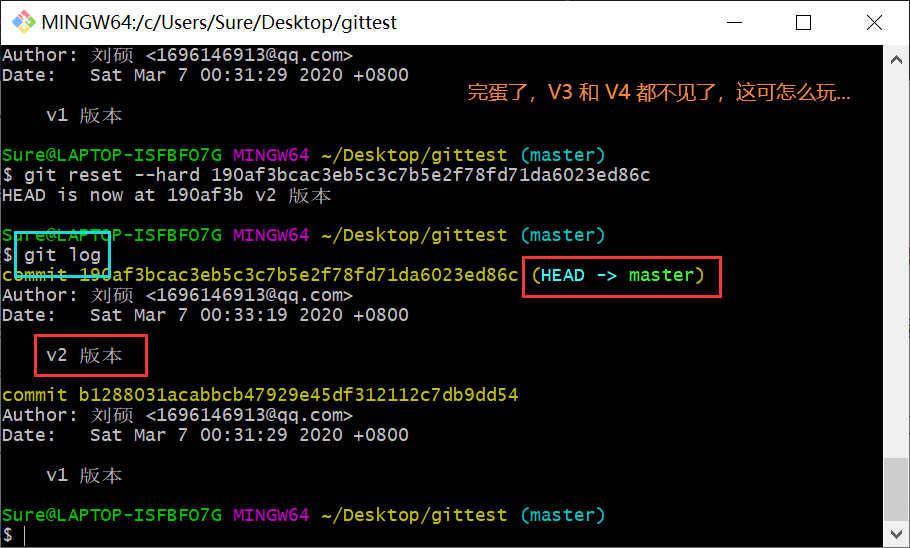Maximize the MINGW64 terminal window
The width and height of the screenshot is (910, 548).
(803, 23)
